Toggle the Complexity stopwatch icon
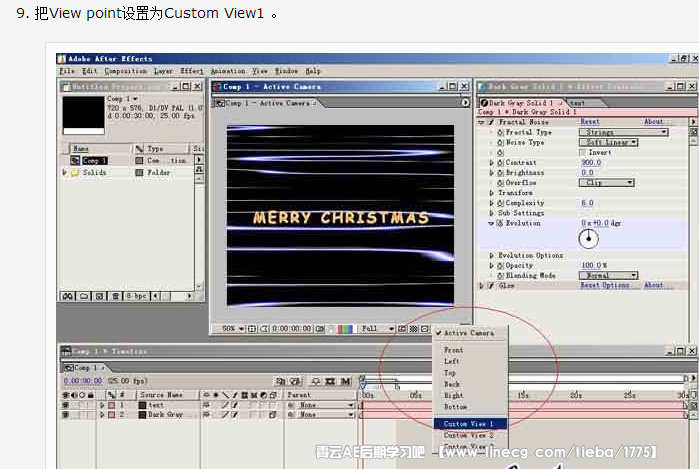The width and height of the screenshot is (699, 469). click(500, 203)
